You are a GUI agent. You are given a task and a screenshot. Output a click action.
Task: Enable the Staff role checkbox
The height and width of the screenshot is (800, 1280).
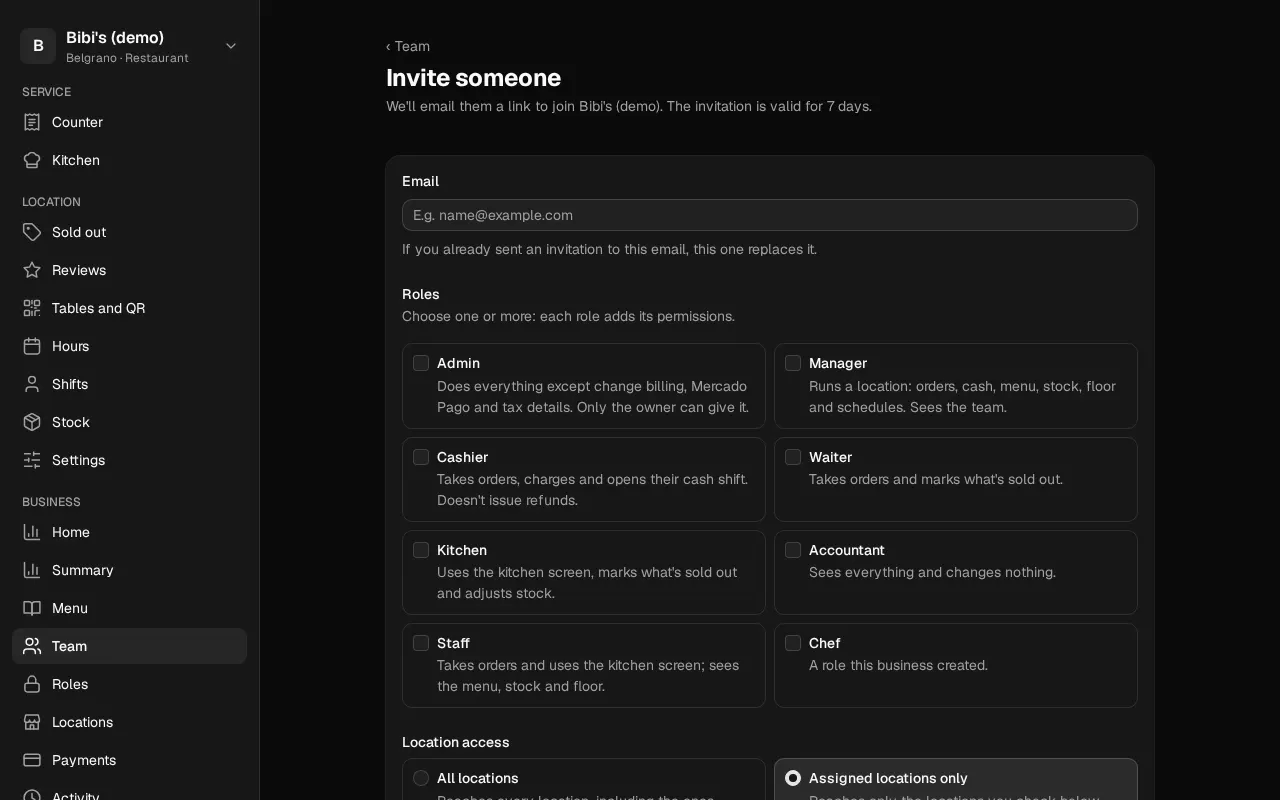pos(421,643)
